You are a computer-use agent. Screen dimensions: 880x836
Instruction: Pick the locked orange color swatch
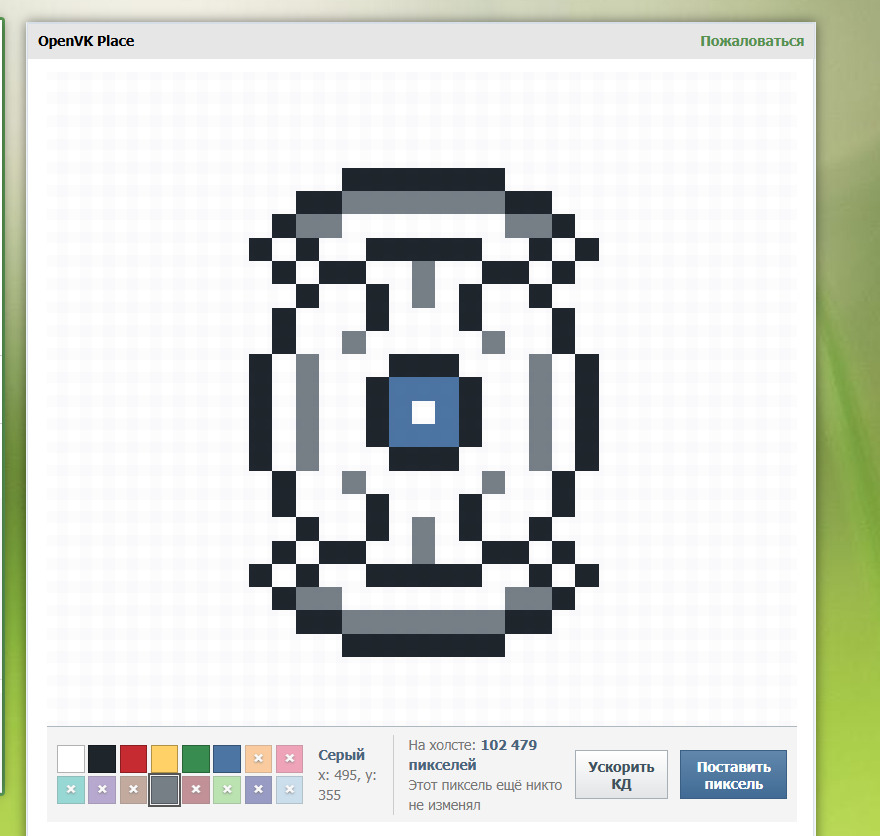point(258,759)
